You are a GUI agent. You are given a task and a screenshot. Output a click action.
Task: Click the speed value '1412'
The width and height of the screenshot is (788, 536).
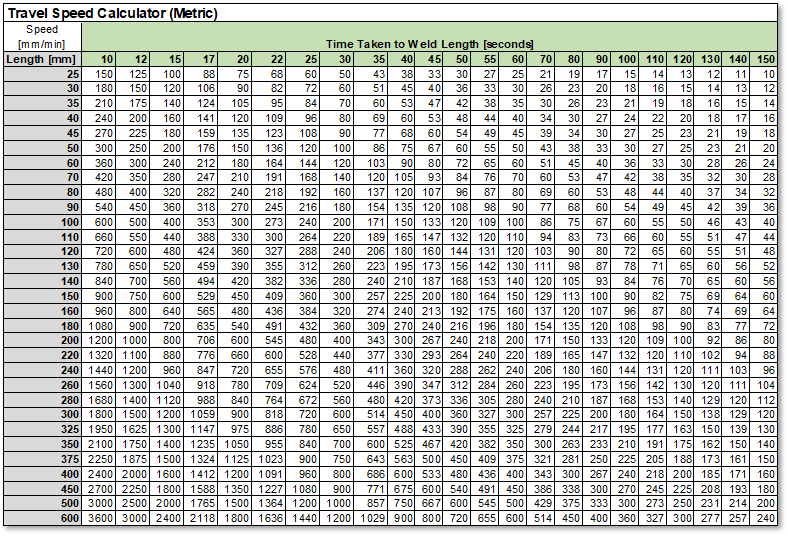(203, 474)
